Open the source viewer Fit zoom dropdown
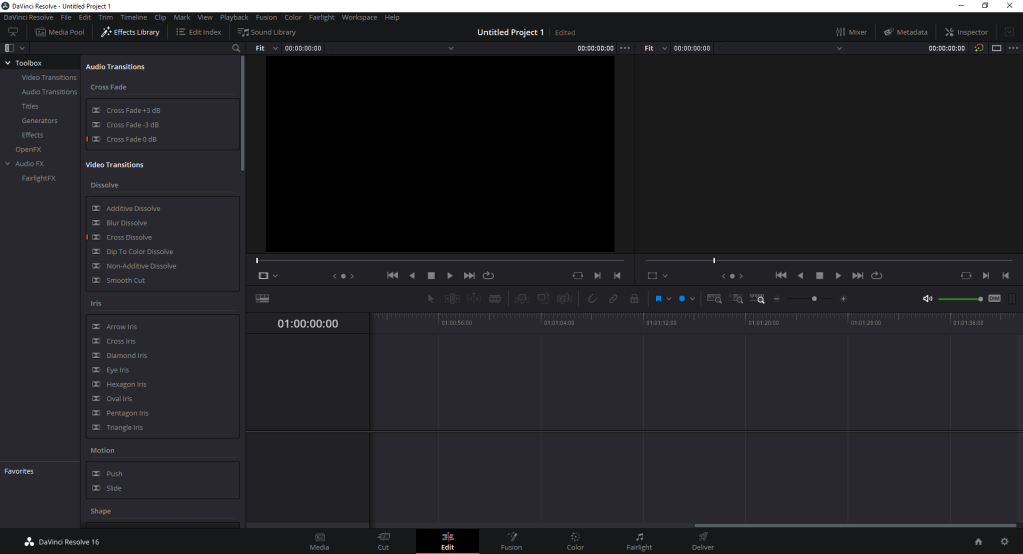Image resolution: width=1023 pixels, height=554 pixels. (265, 48)
